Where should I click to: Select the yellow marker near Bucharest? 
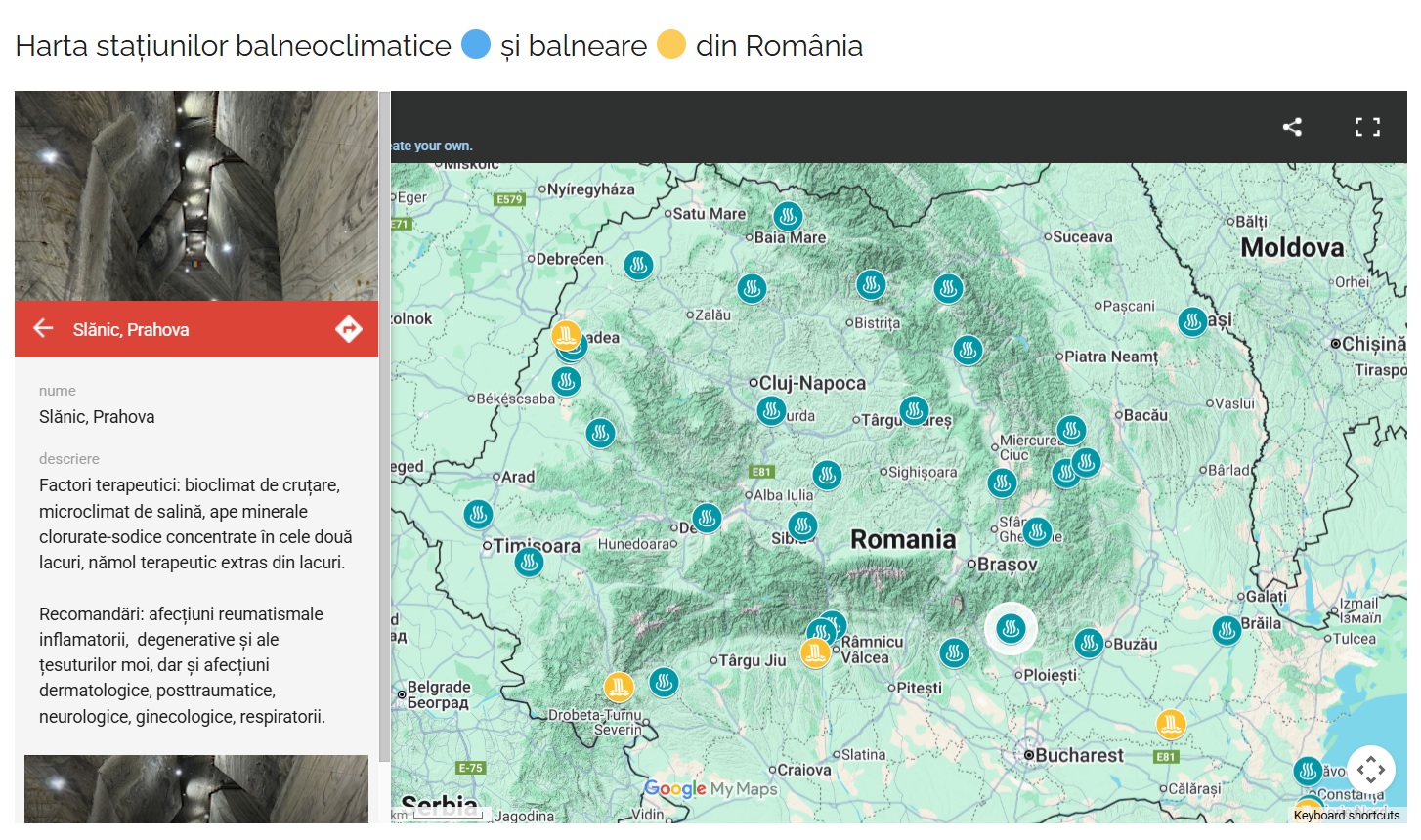pyautogui.click(x=1170, y=724)
